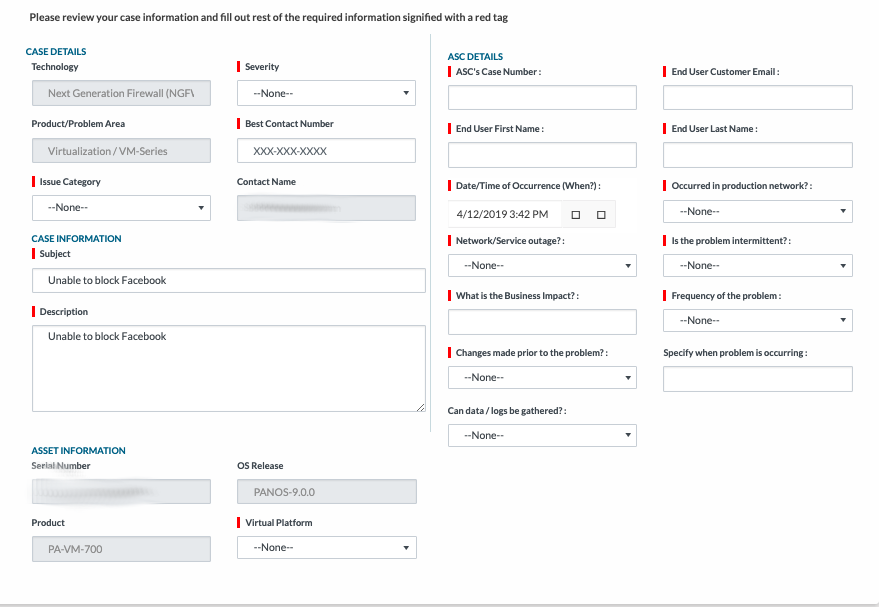Expand the Changes made prior to the problem dropdown
The image size is (879, 607).
click(x=541, y=377)
